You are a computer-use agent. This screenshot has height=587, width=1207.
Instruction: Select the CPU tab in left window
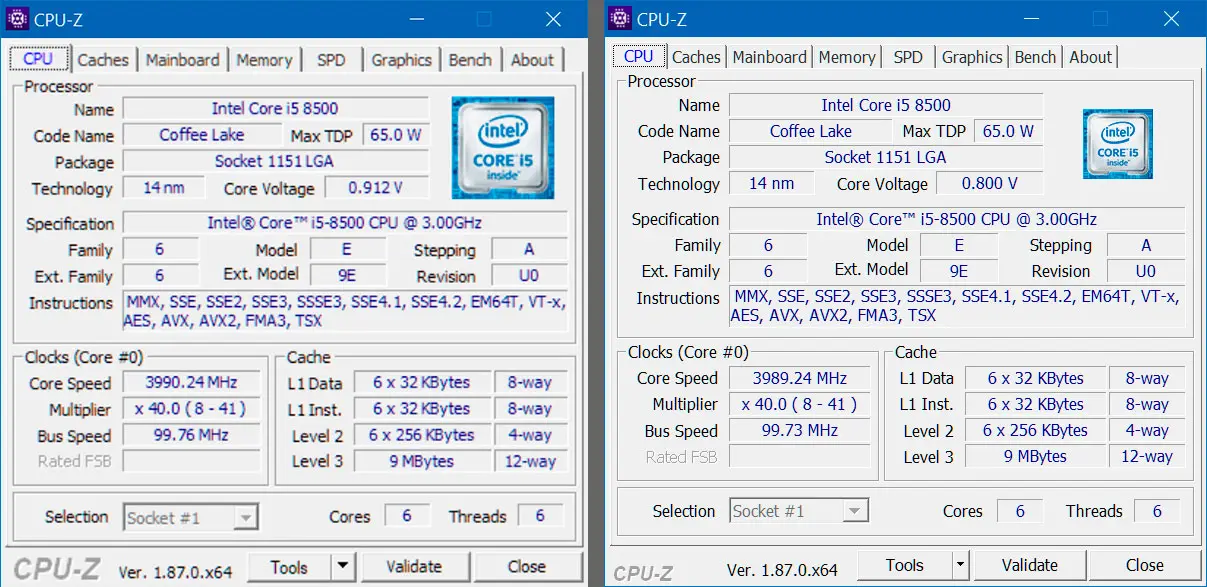pos(38,58)
